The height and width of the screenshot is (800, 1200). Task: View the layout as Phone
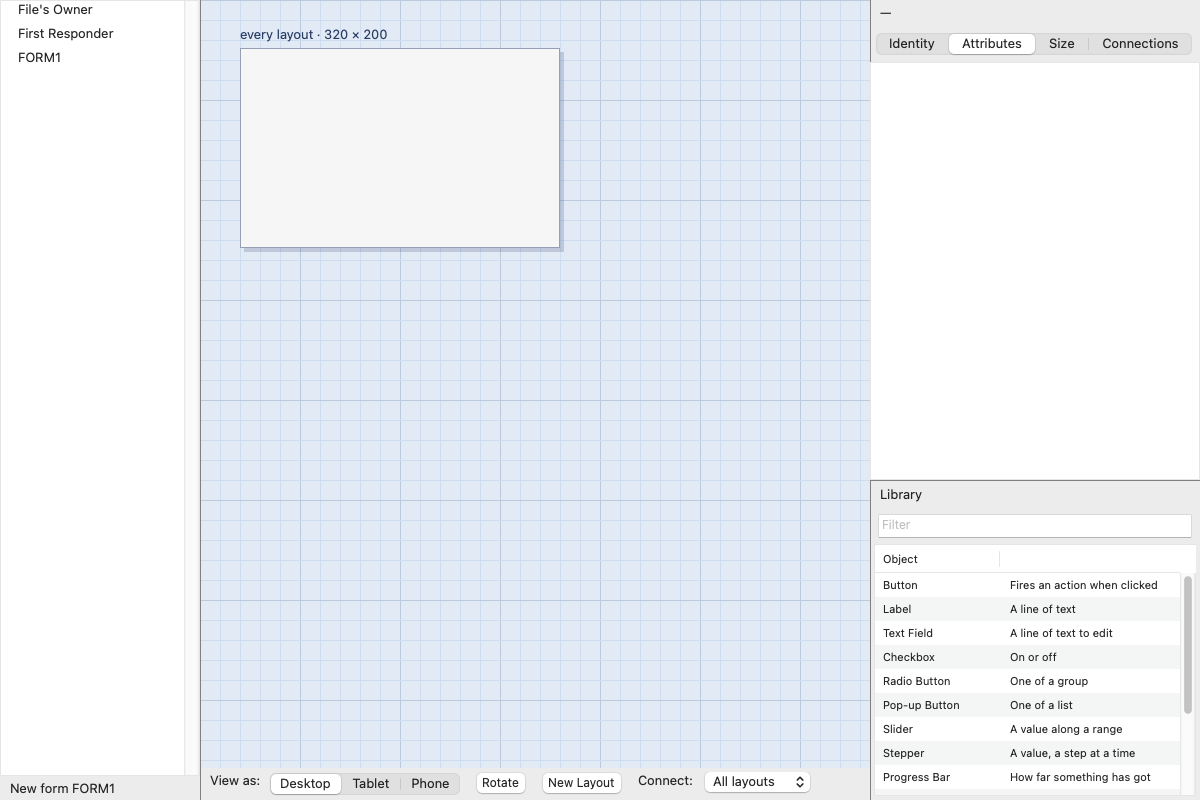[430, 783]
